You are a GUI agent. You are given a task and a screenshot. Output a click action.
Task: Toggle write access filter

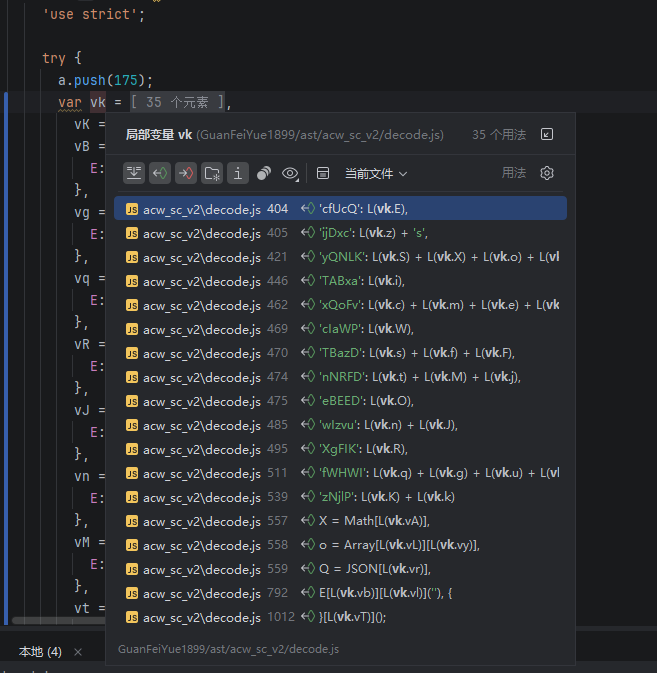coord(186,173)
